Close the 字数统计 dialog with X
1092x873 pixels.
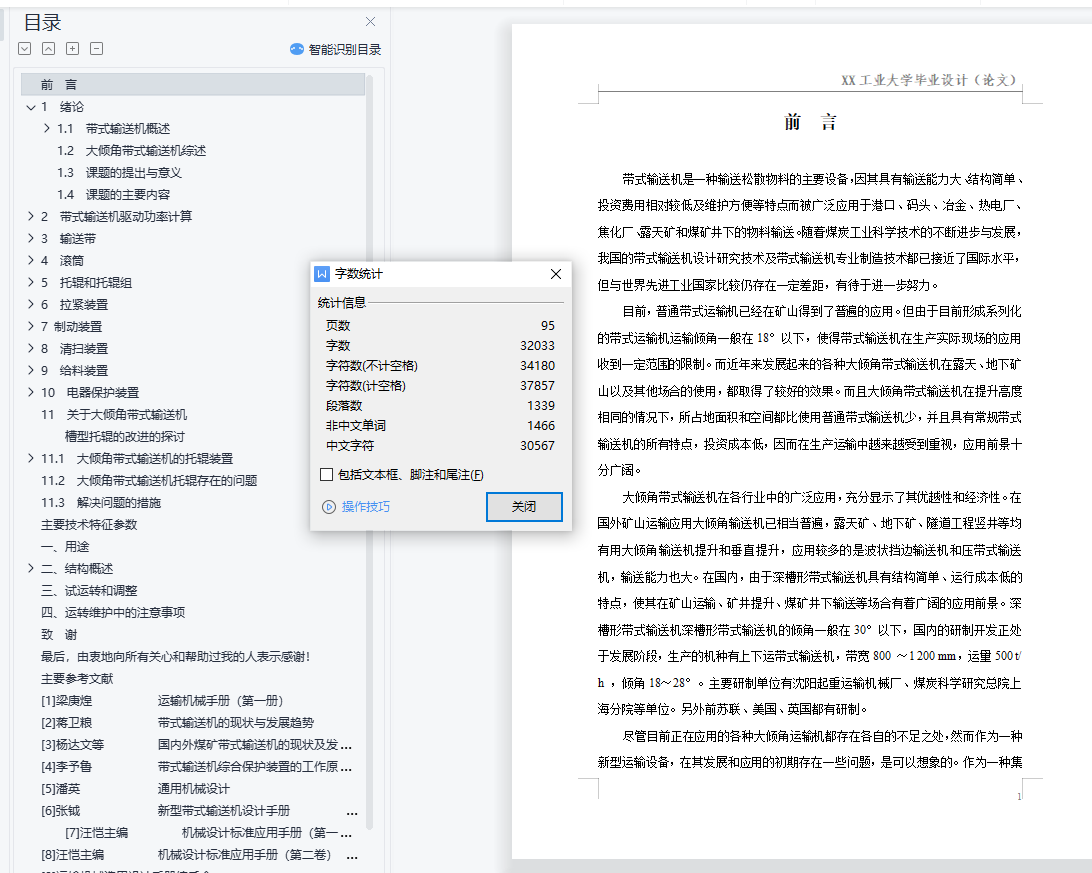[x=556, y=274]
